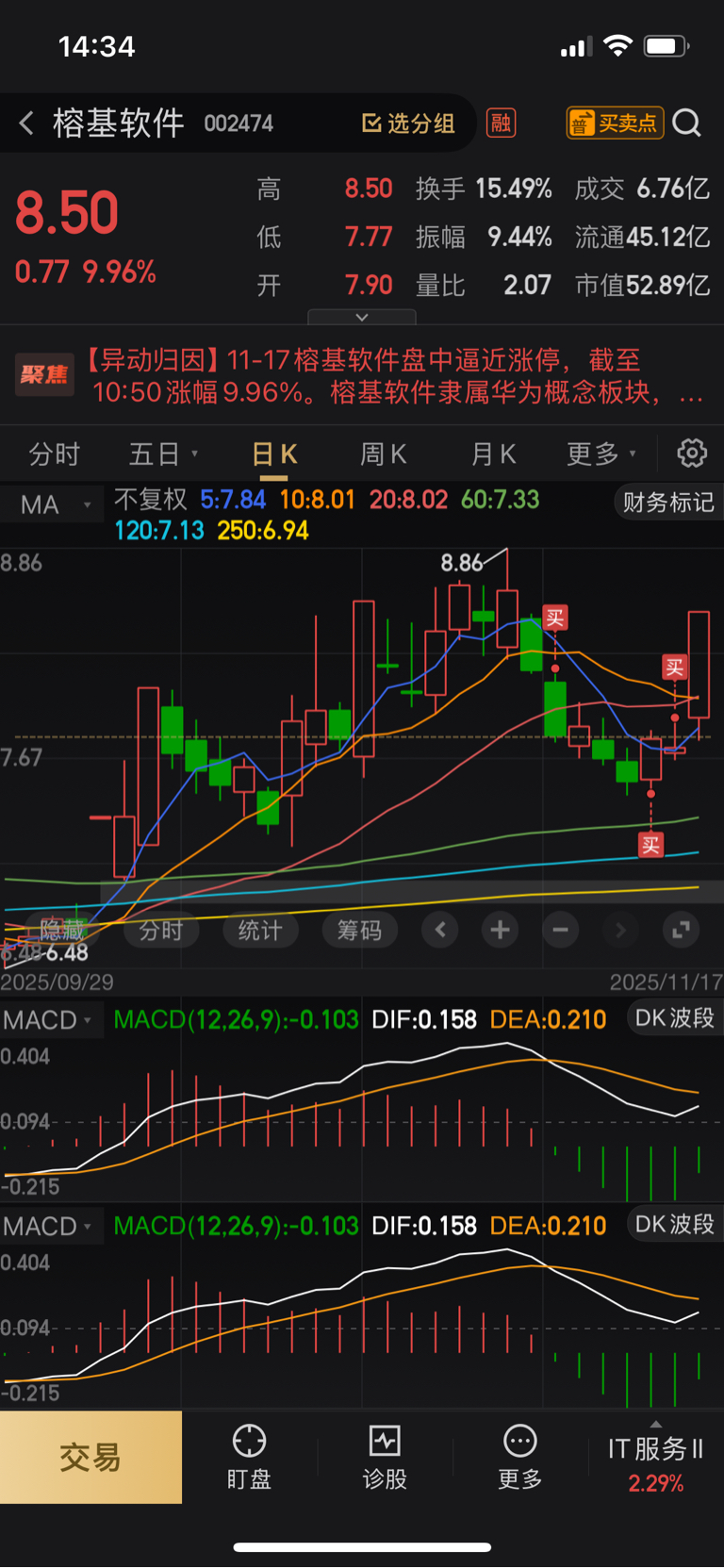The image size is (724, 1568).
Task: Tap the 融 margin-trading badge
Action: [501, 123]
